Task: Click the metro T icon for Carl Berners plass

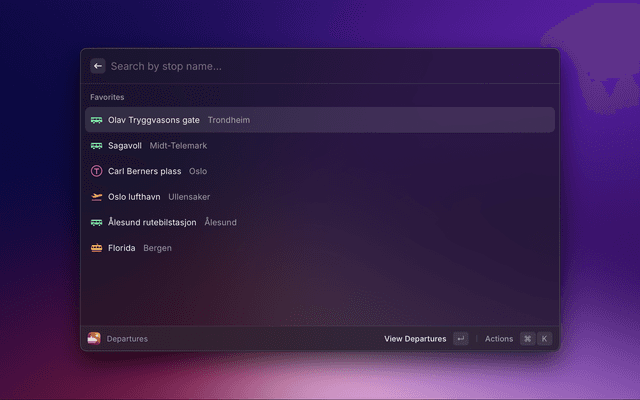Action: [x=97, y=171]
